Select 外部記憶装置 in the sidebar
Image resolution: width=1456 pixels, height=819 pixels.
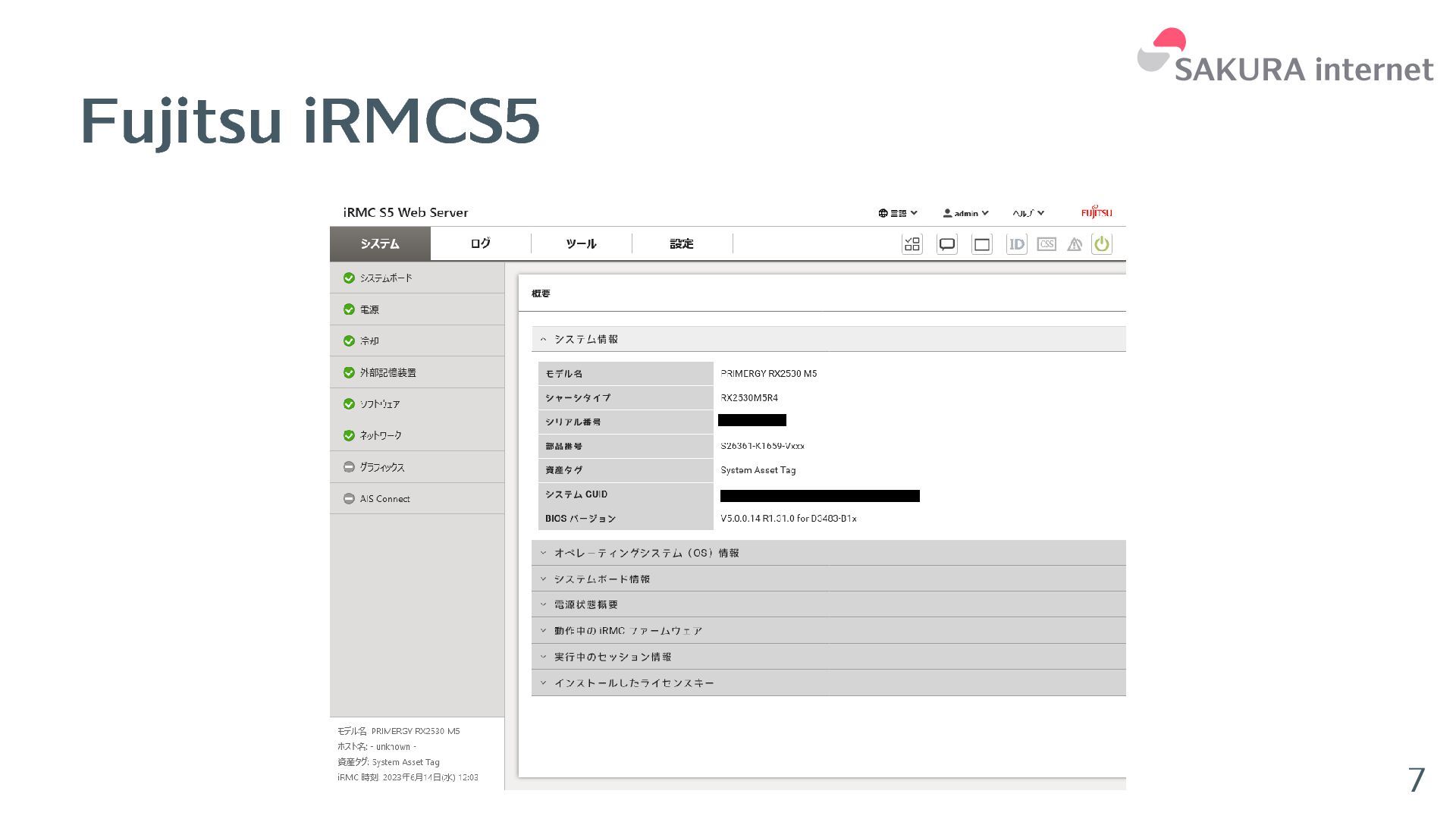click(x=388, y=372)
